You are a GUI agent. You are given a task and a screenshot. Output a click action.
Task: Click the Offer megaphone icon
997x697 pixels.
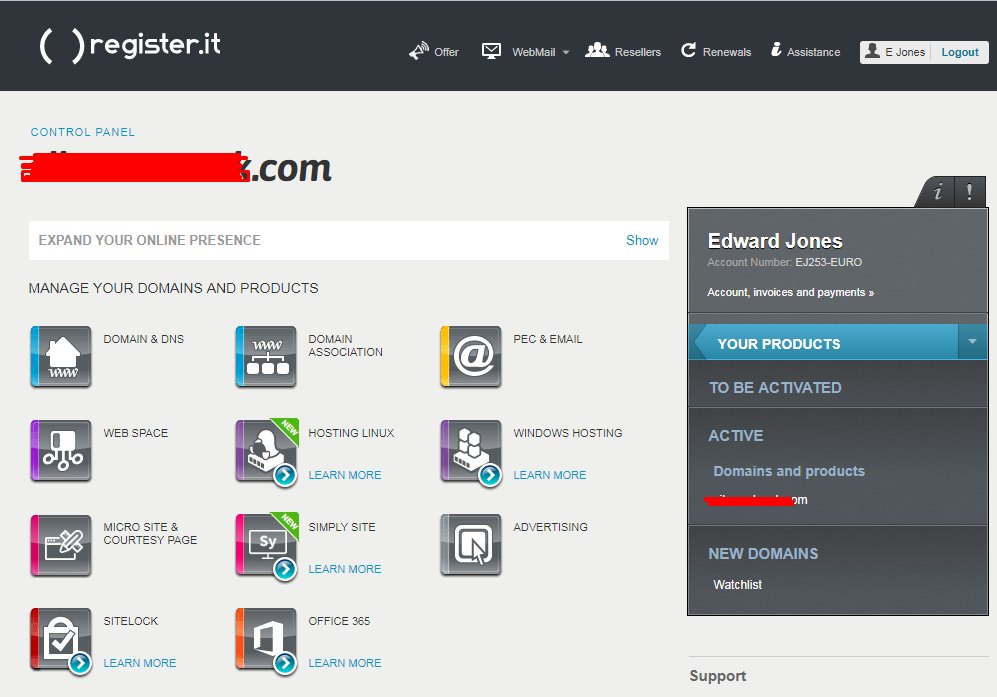[419, 51]
